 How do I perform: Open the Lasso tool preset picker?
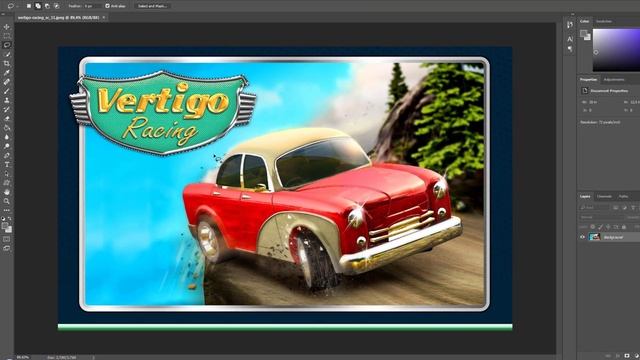12,6
